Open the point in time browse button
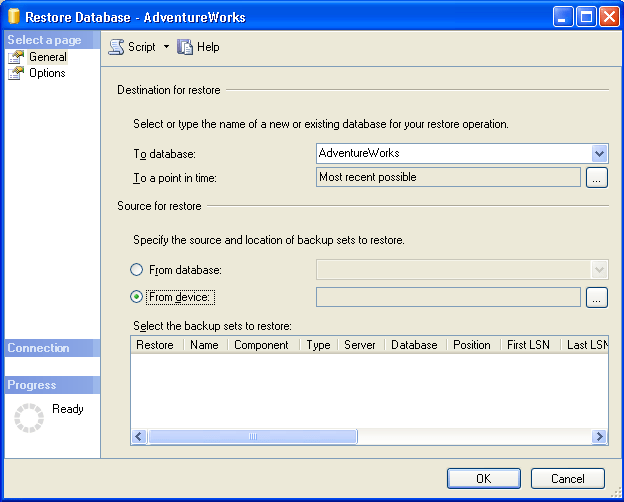624x502 pixels. click(x=597, y=178)
